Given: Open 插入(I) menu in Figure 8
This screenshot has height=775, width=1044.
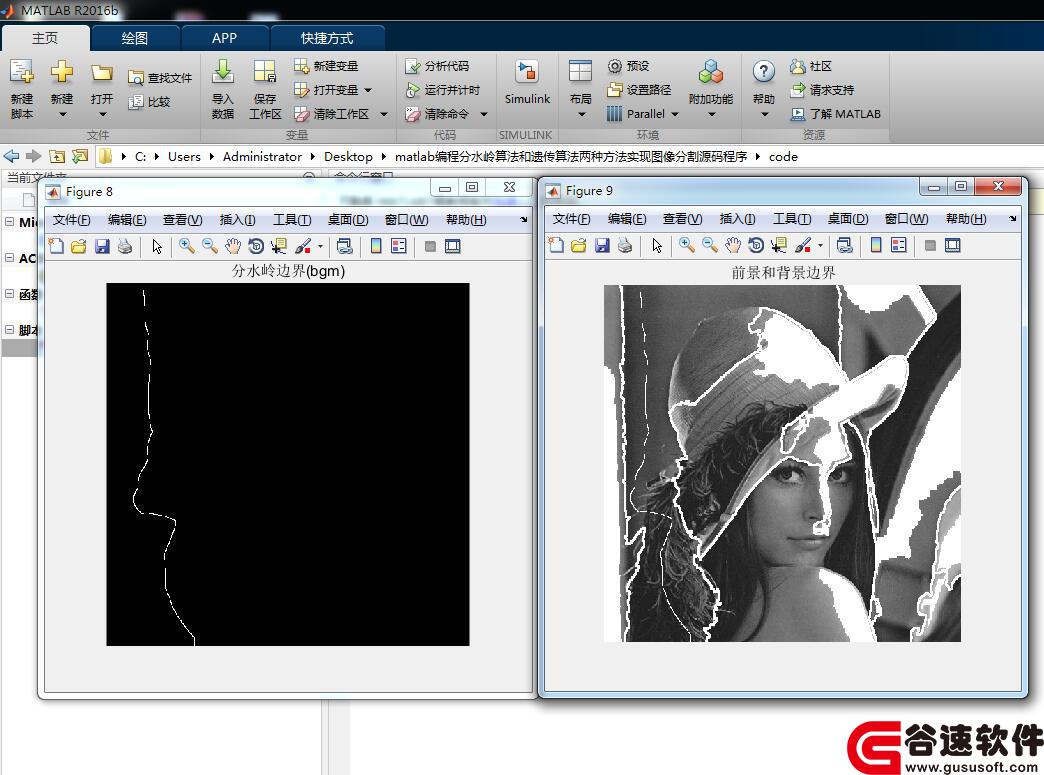Looking at the screenshot, I should [237, 220].
